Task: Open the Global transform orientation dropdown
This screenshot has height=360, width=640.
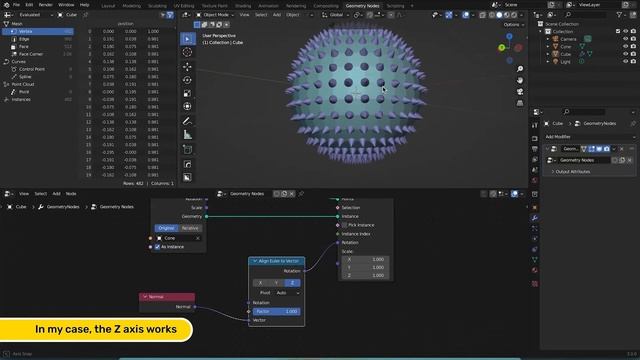Action: (336, 15)
